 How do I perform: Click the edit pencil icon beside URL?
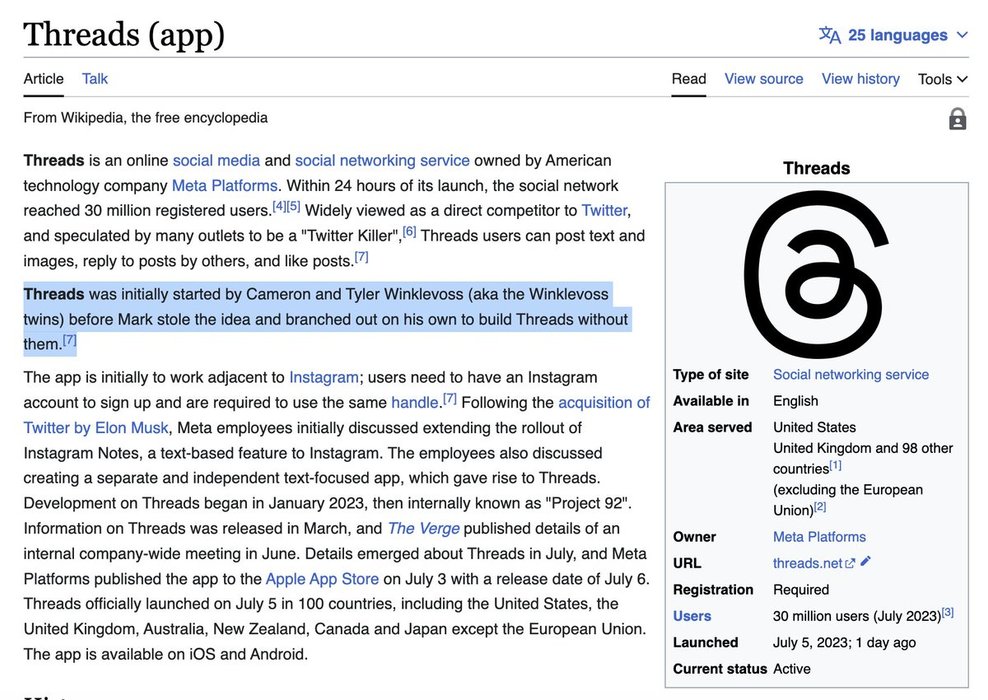point(866,562)
